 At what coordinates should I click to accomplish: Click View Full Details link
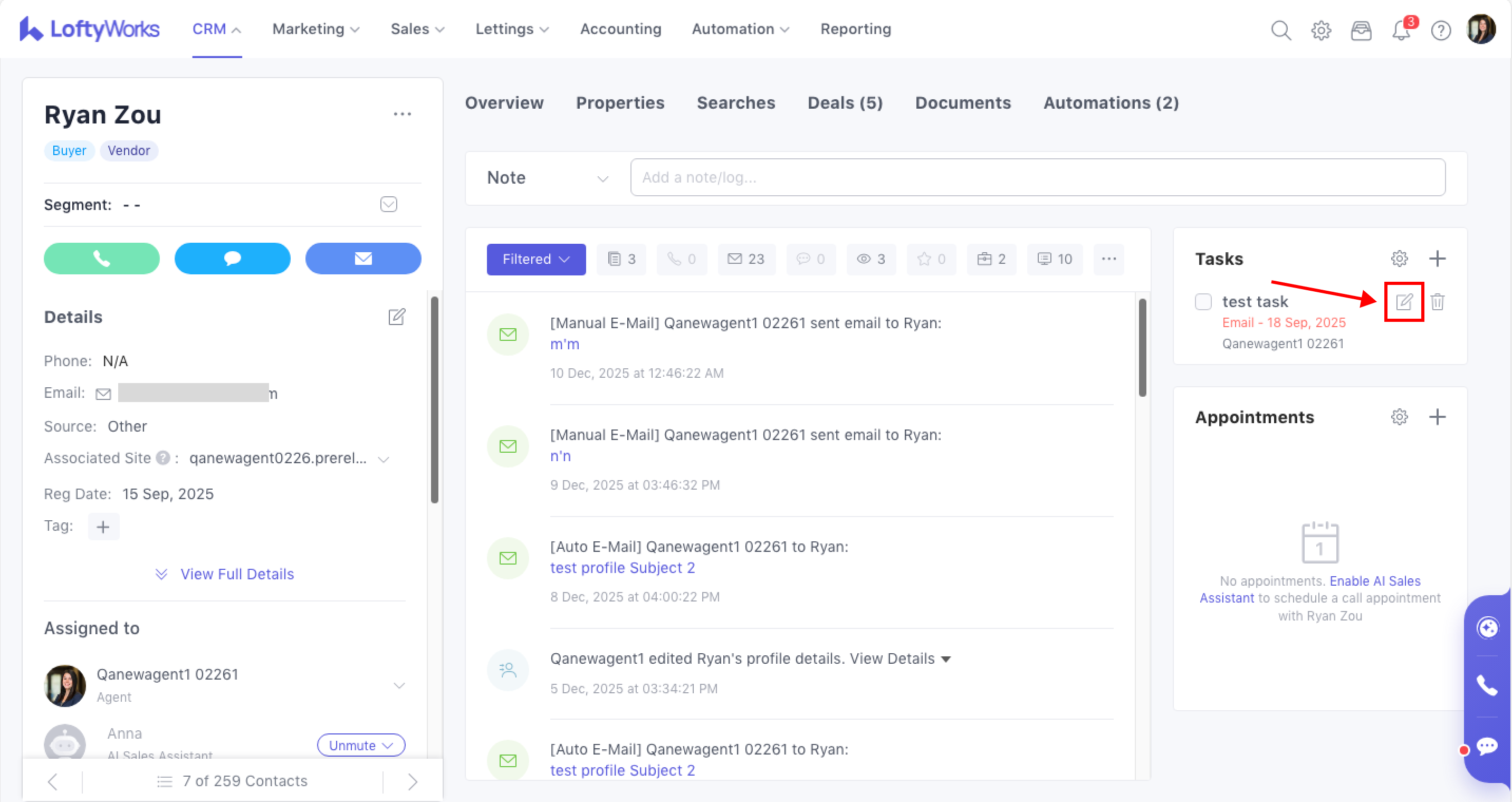pos(236,574)
